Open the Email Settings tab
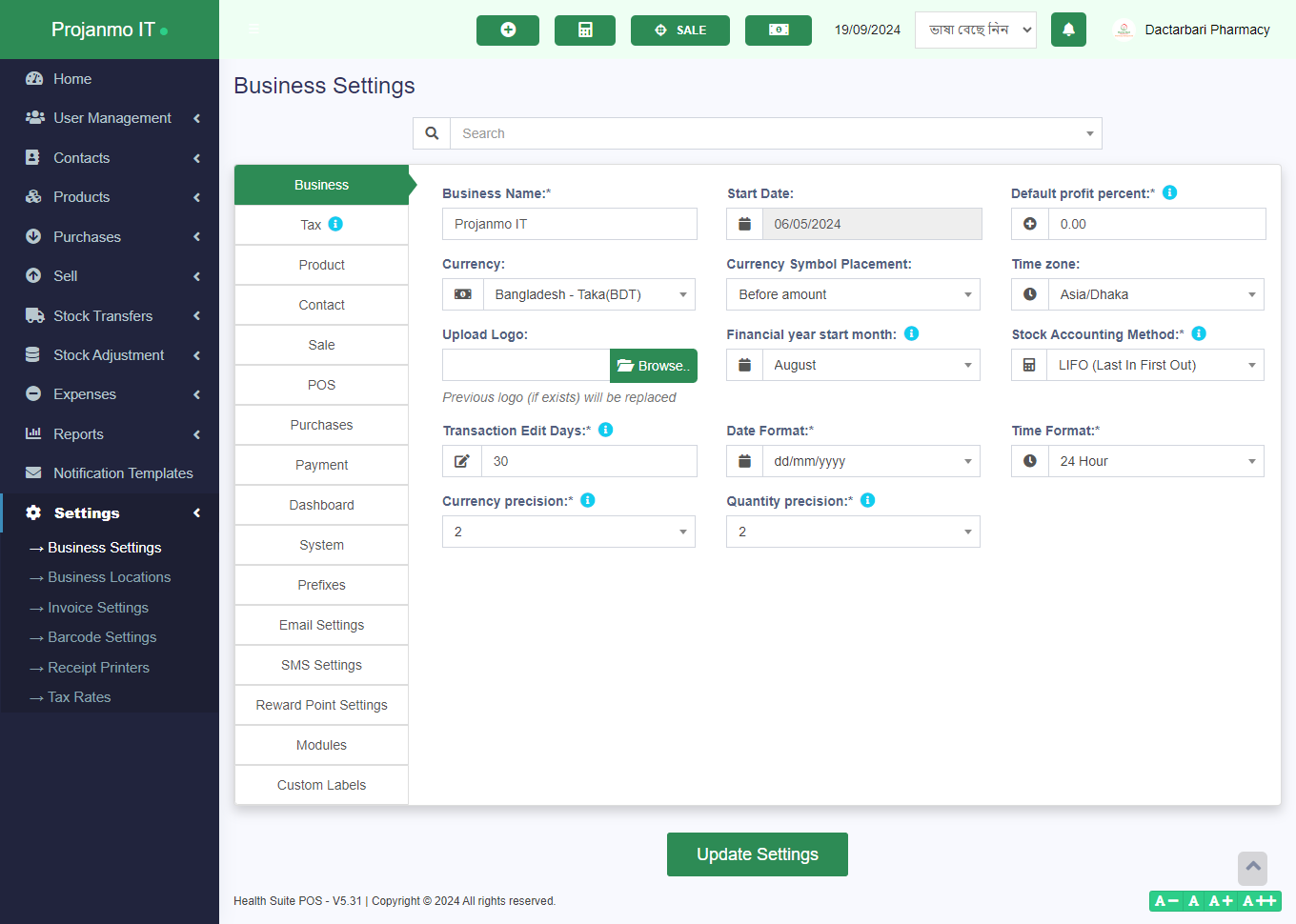 pyautogui.click(x=321, y=625)
